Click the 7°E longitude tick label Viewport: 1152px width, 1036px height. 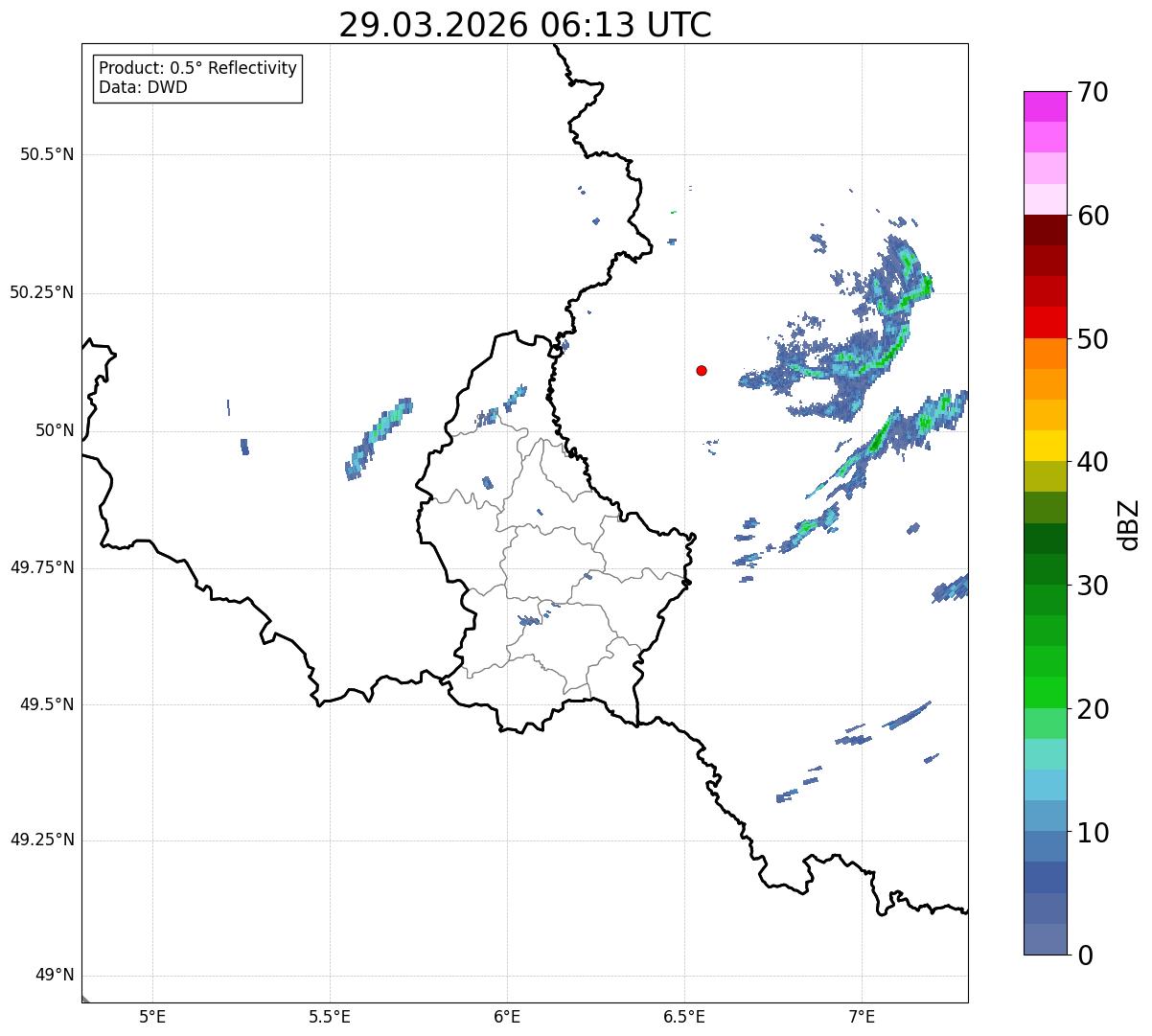[x=862, y=1016]
